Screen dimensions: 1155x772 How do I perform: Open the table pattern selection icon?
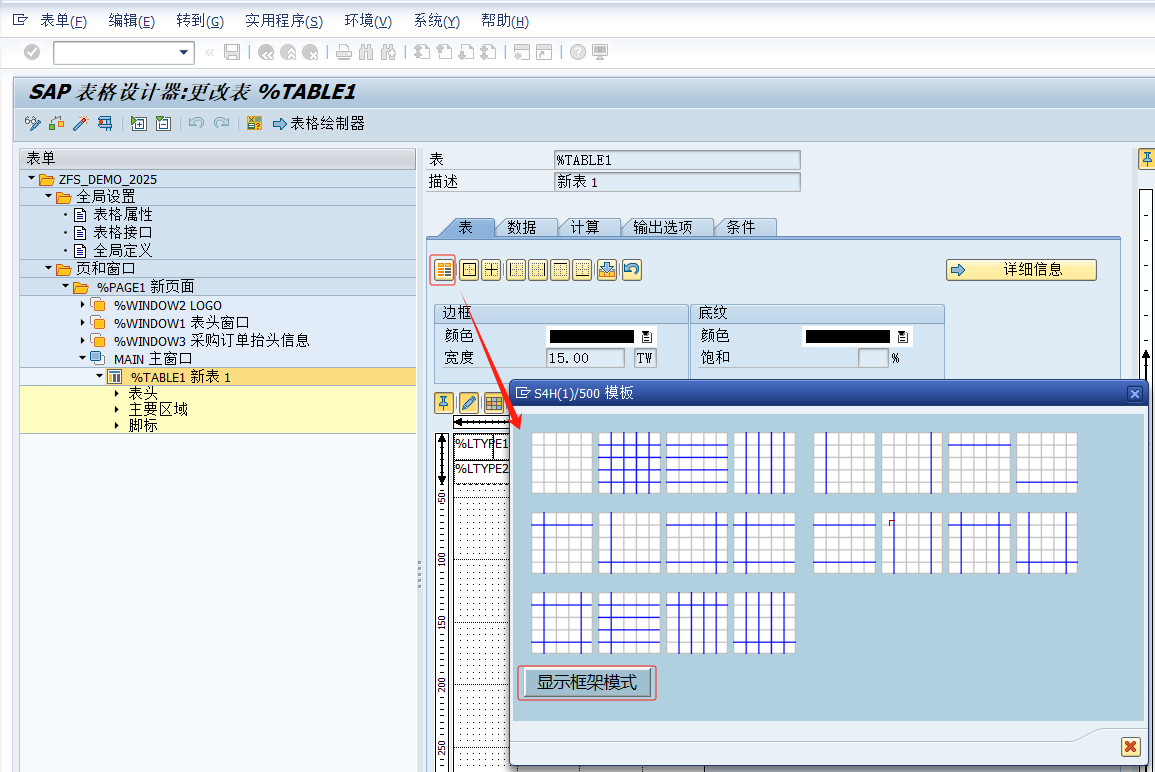(x=443, y=269)
